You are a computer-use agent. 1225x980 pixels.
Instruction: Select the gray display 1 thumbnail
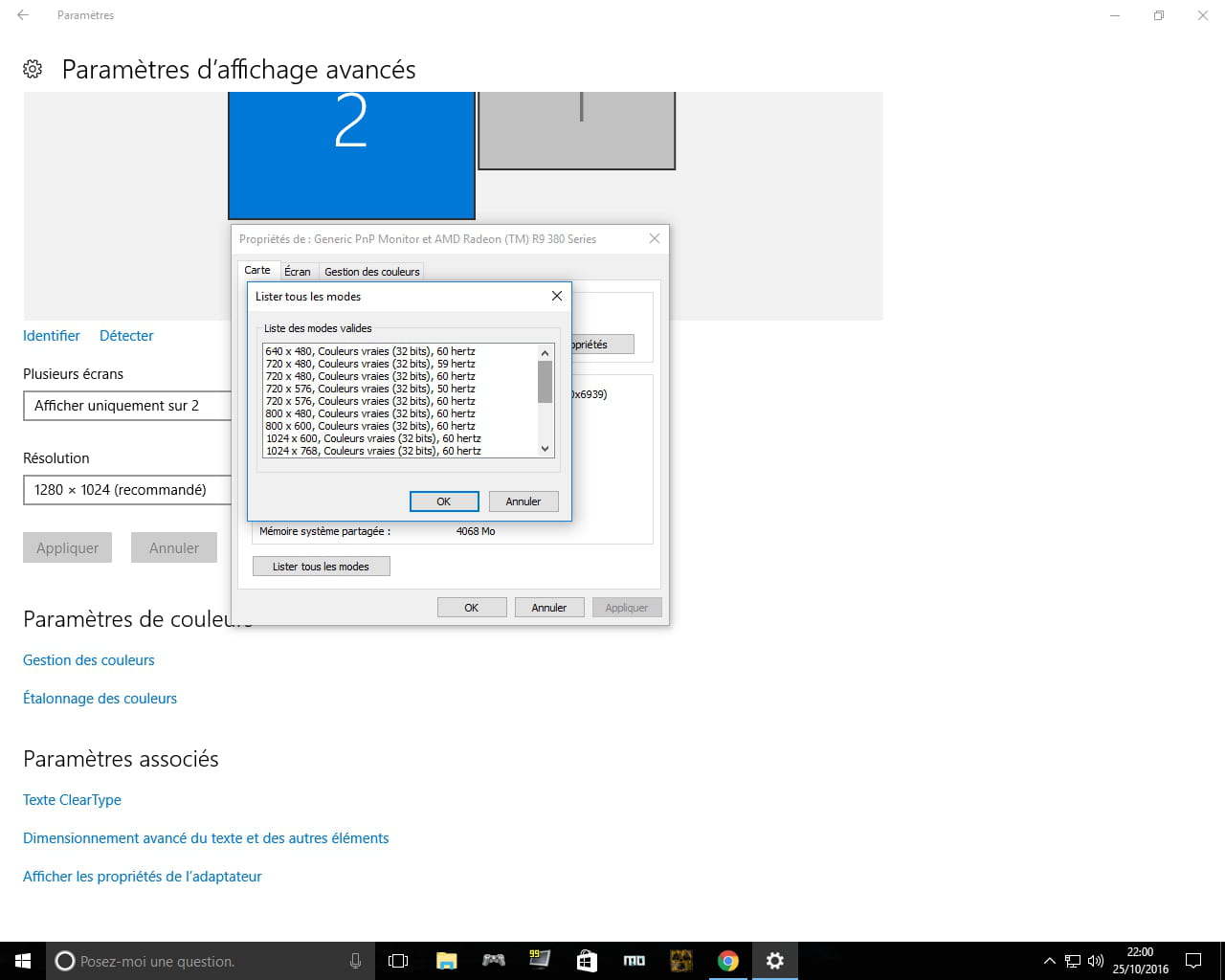(577, 130)
